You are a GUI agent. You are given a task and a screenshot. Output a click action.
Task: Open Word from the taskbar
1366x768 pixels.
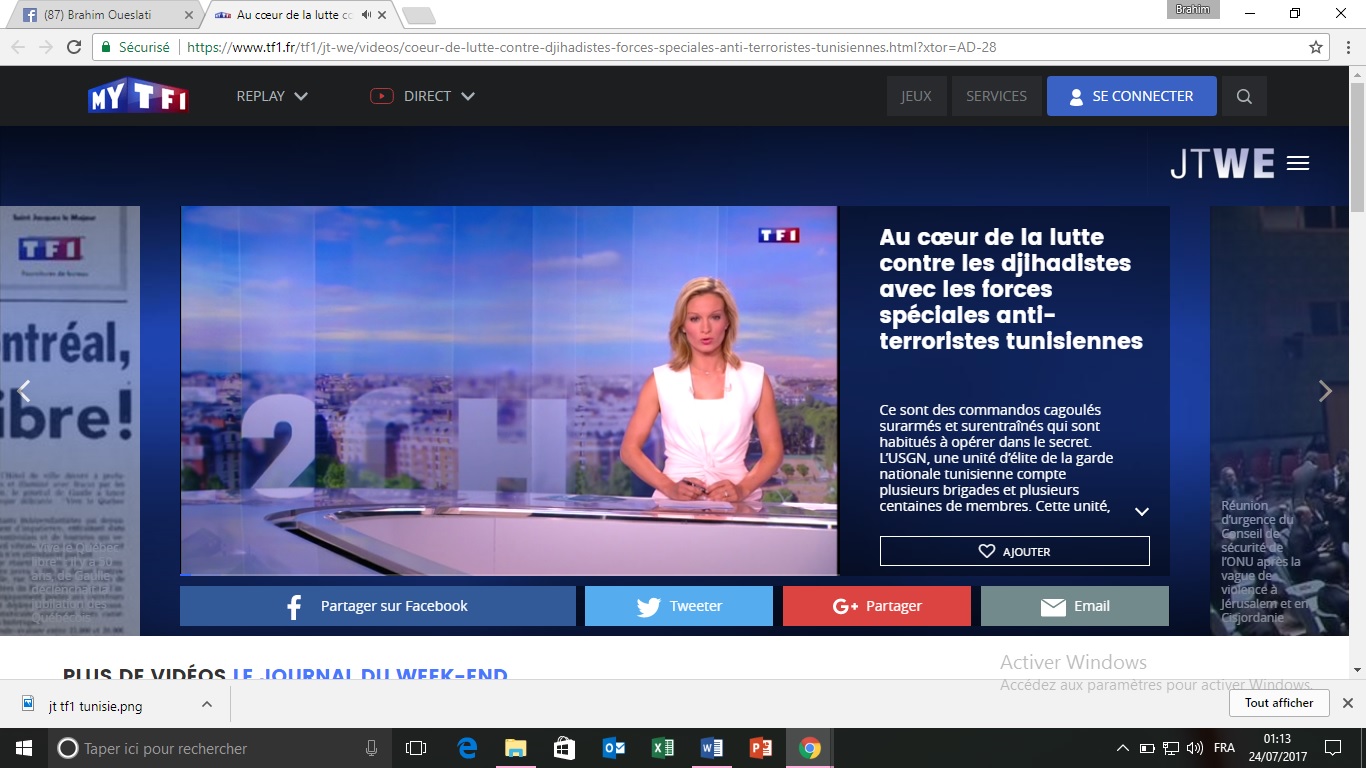coord(711,748)
